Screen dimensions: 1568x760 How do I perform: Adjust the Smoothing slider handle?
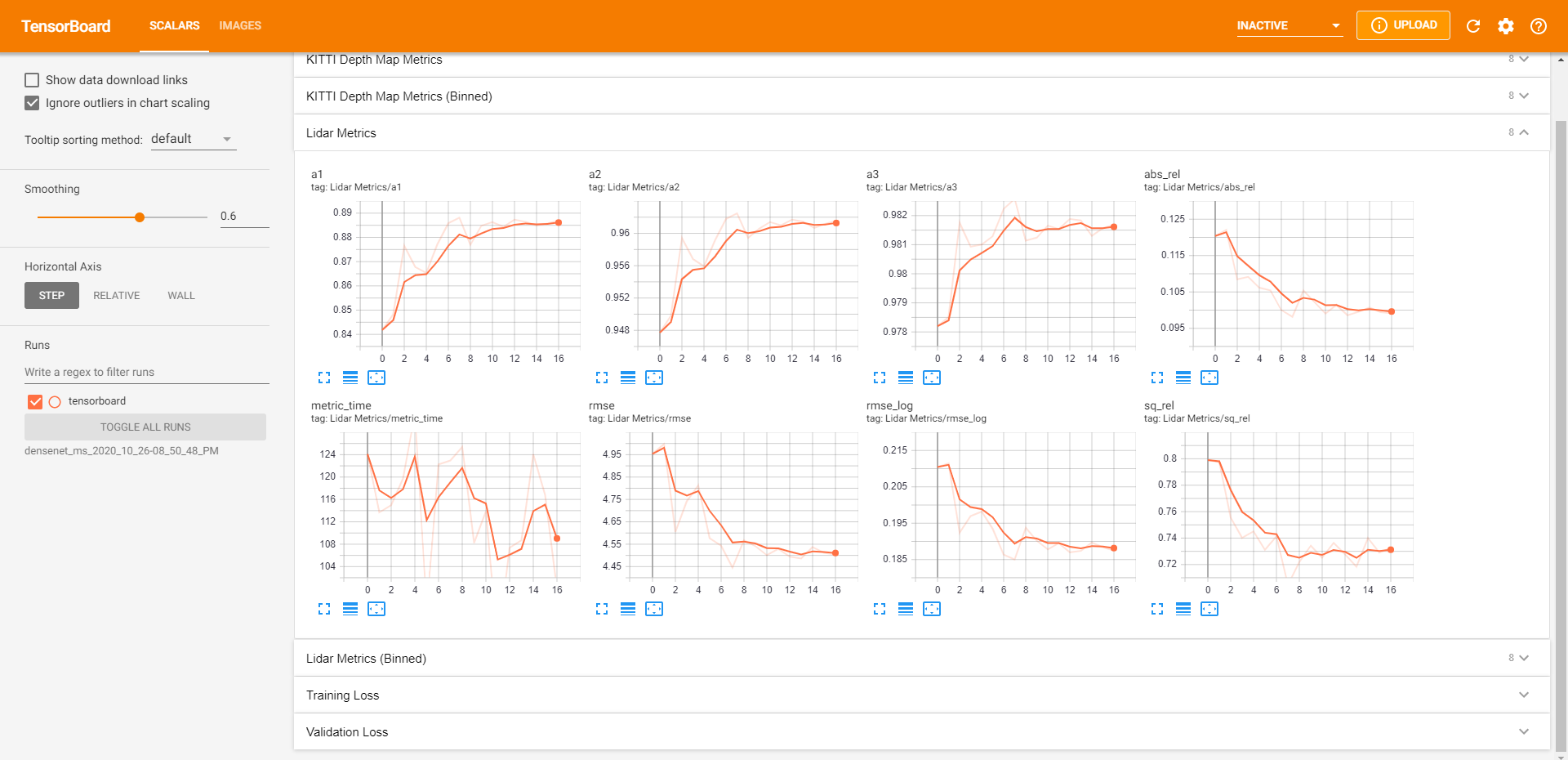pos(140,217)
